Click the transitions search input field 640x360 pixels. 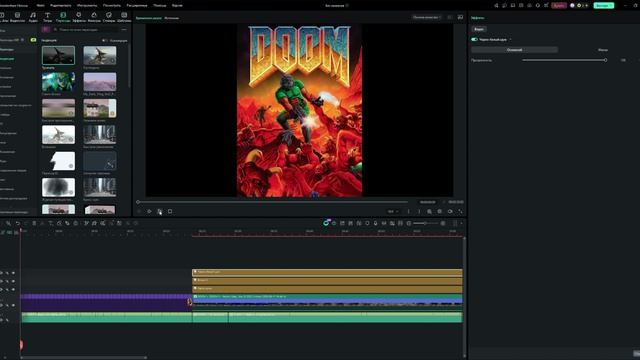tap(86, 29)
